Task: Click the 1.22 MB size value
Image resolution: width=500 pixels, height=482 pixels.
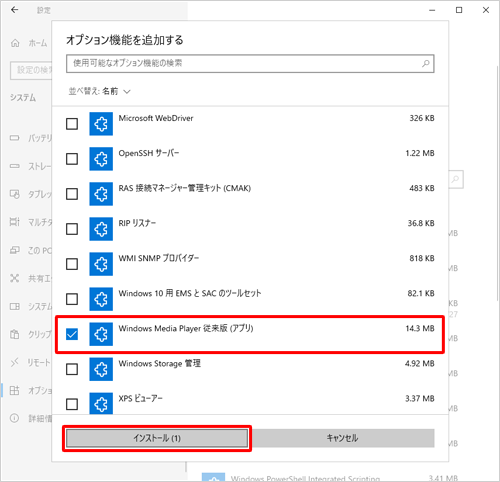Action: pyautogui.click(x=420, y=153)
